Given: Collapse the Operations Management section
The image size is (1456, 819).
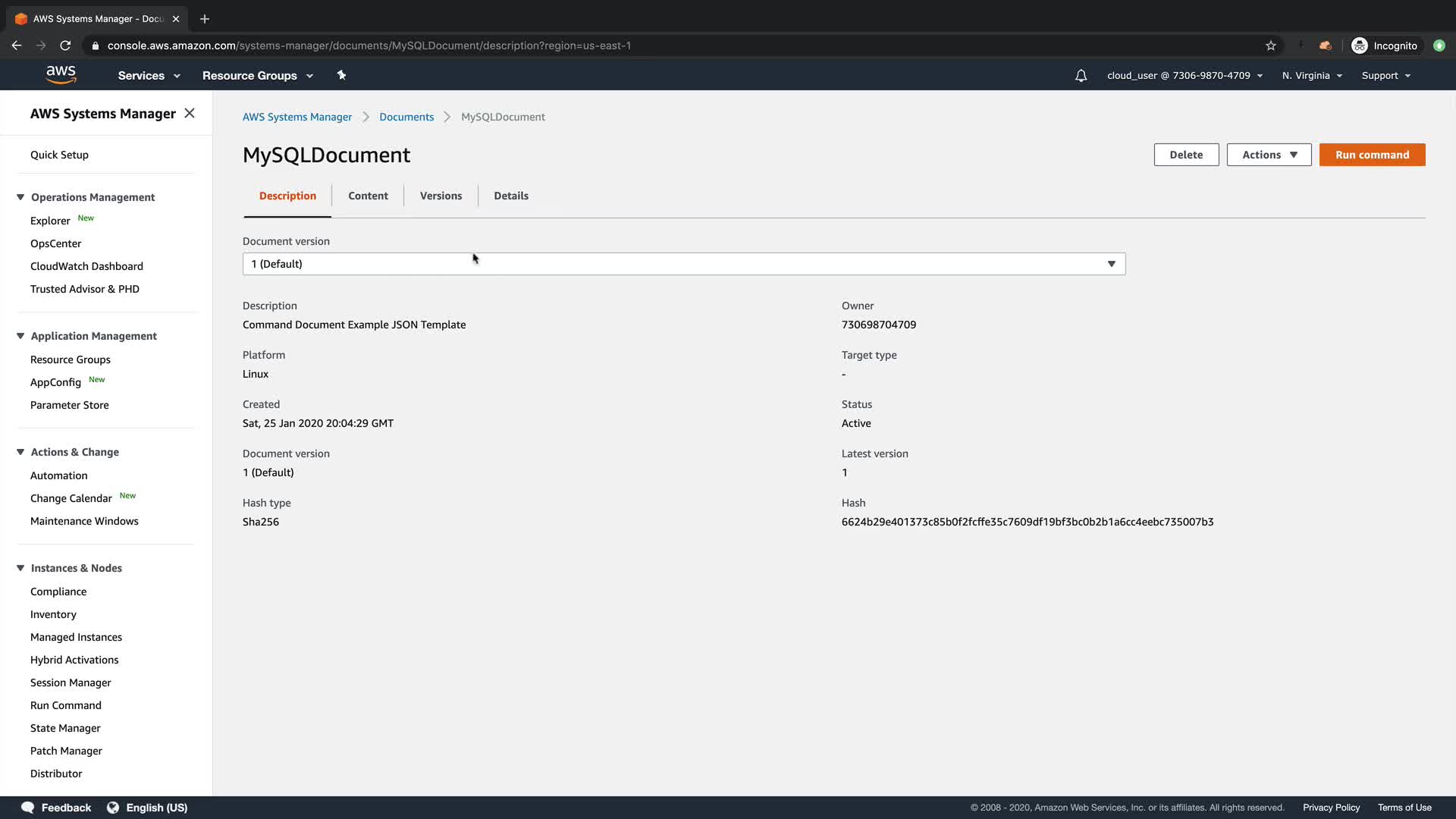Looking at the screenshot, I should pos(20,197).
